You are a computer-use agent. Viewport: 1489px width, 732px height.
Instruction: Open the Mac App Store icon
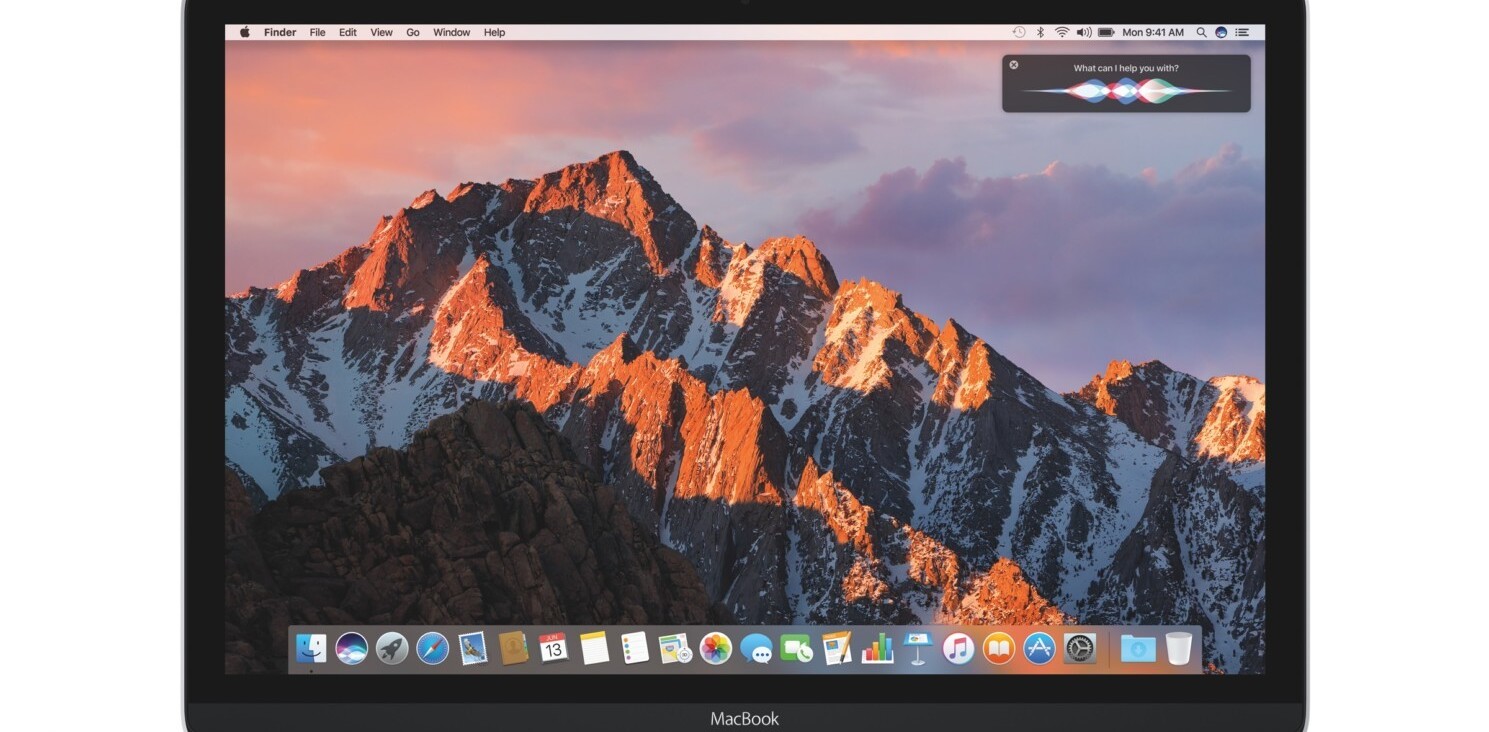tap(1039, 649)
